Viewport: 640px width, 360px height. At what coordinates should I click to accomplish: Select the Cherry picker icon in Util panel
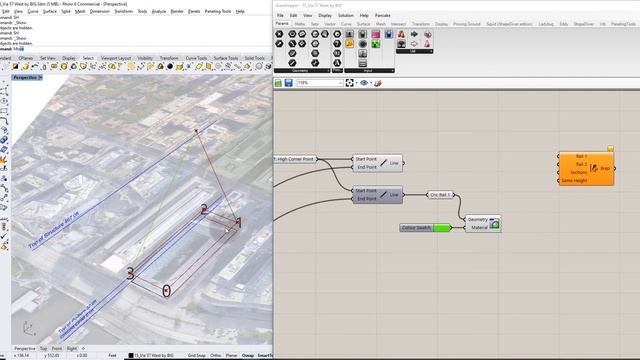401,34
